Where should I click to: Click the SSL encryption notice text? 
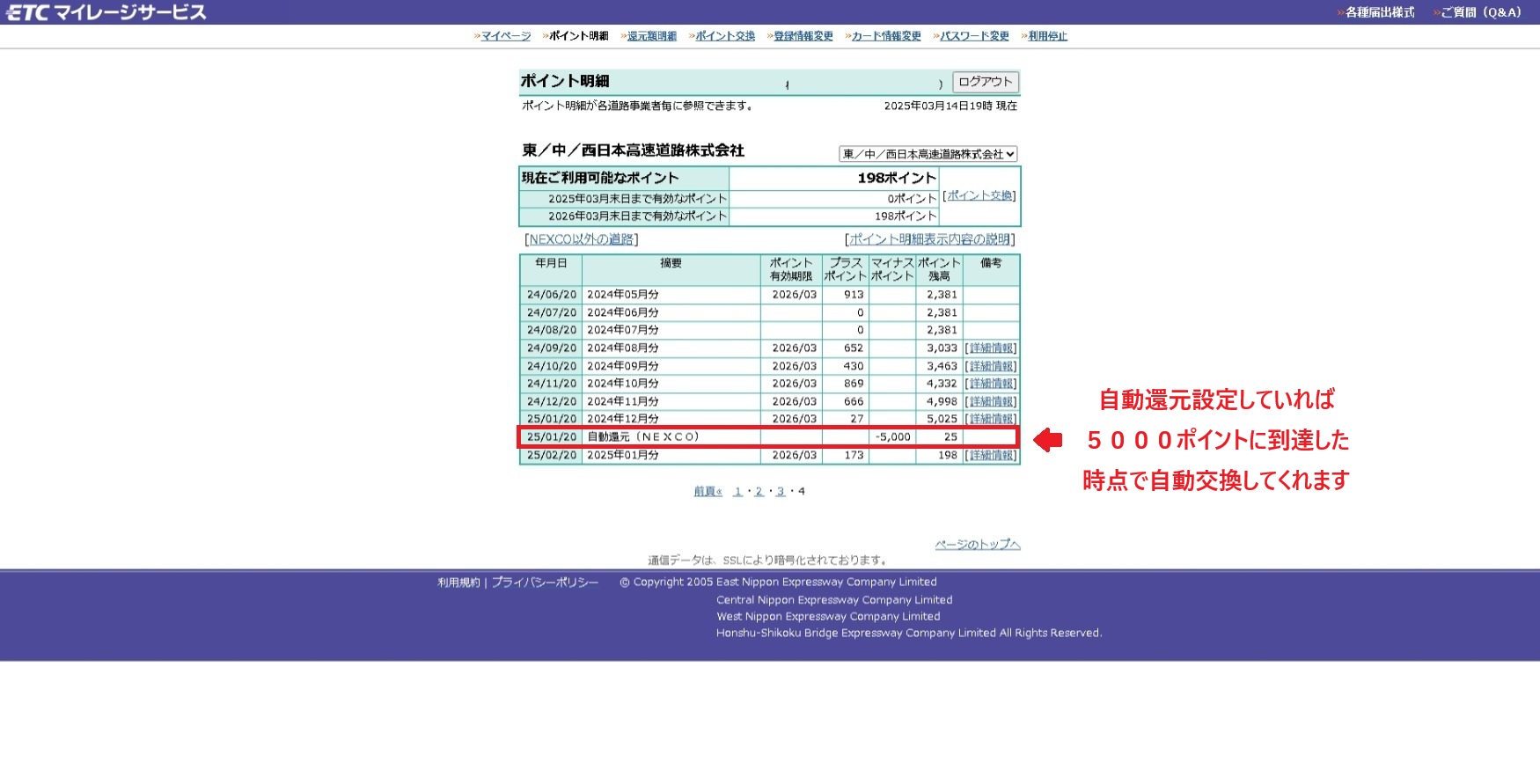(x=767, y=560)
